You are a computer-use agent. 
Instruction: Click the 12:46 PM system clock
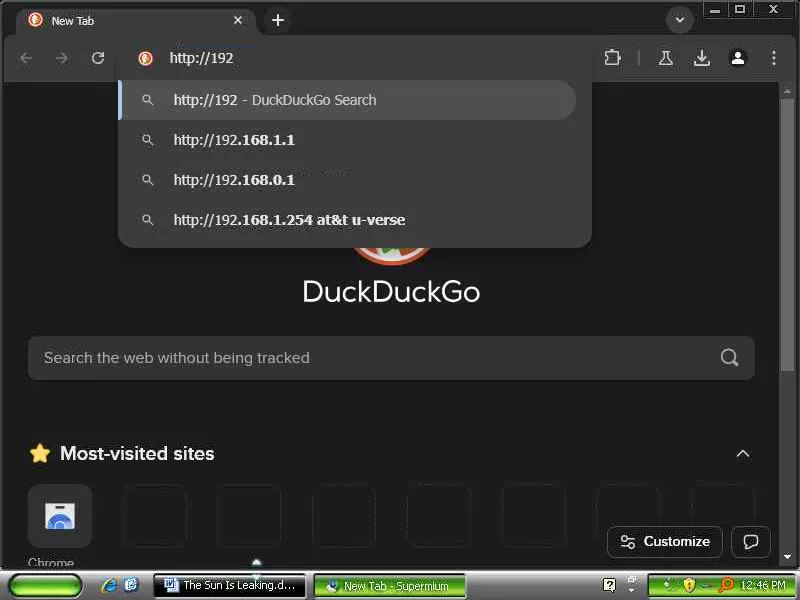tap(764, 585)
